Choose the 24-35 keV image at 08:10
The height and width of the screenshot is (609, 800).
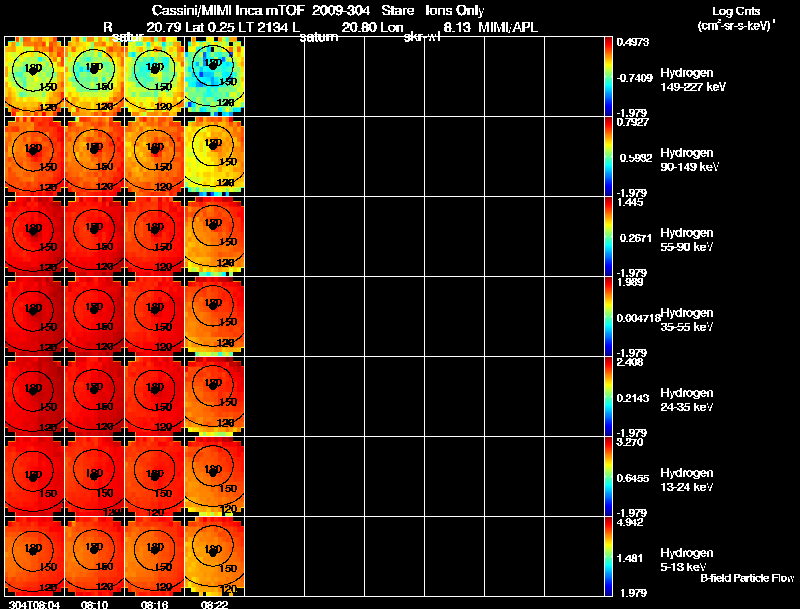pyautogui.click(x=94, y=396)
